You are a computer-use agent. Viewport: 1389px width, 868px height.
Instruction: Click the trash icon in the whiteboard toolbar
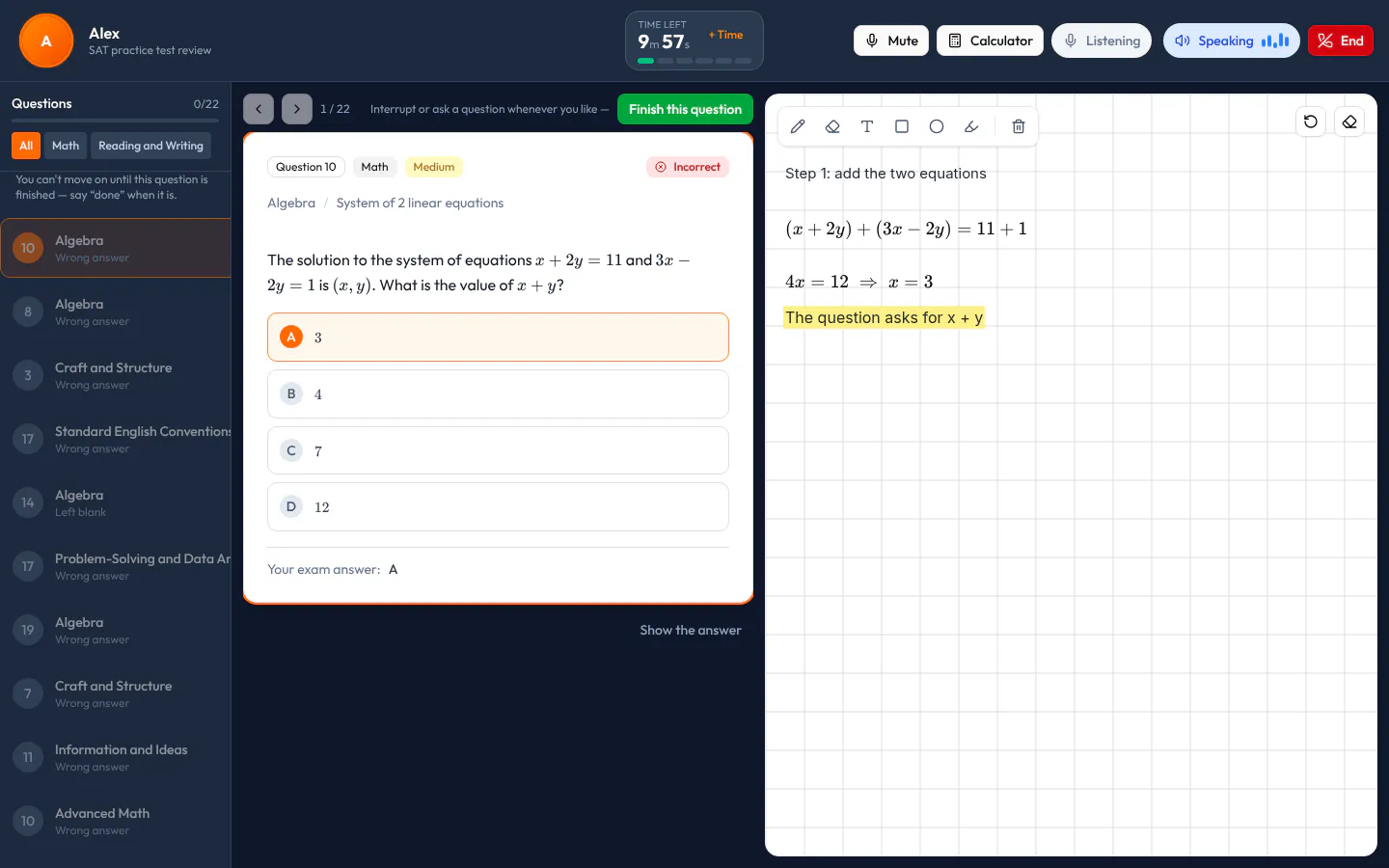[x=1019, y=126]
